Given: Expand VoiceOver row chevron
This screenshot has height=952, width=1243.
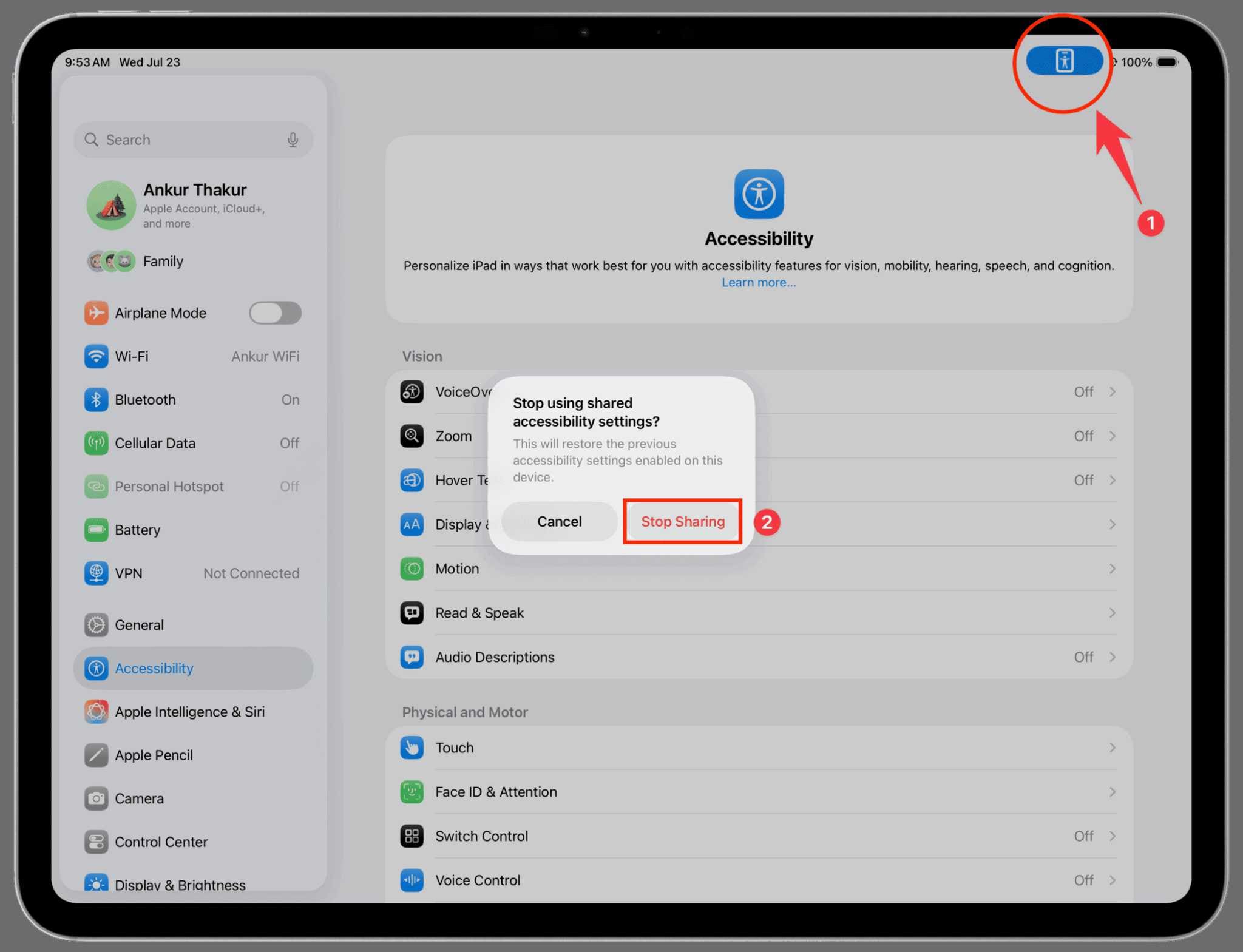Looking at the screenshot, I should (x=1112, y=392).
